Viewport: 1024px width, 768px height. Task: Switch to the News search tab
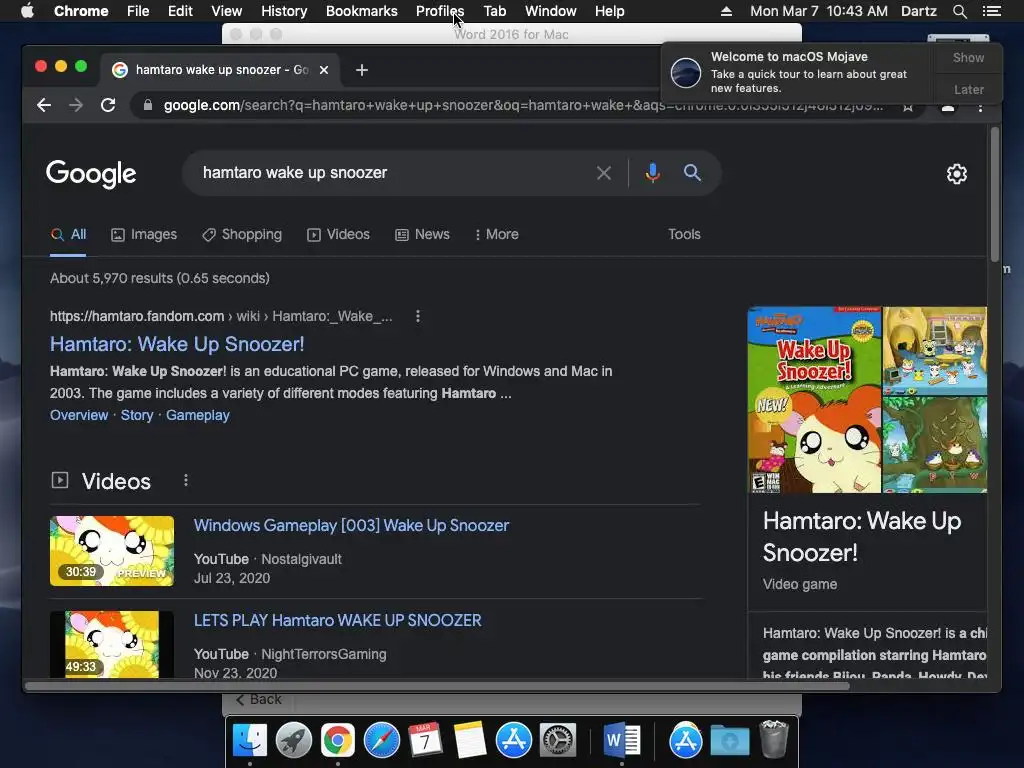point(422,234)
